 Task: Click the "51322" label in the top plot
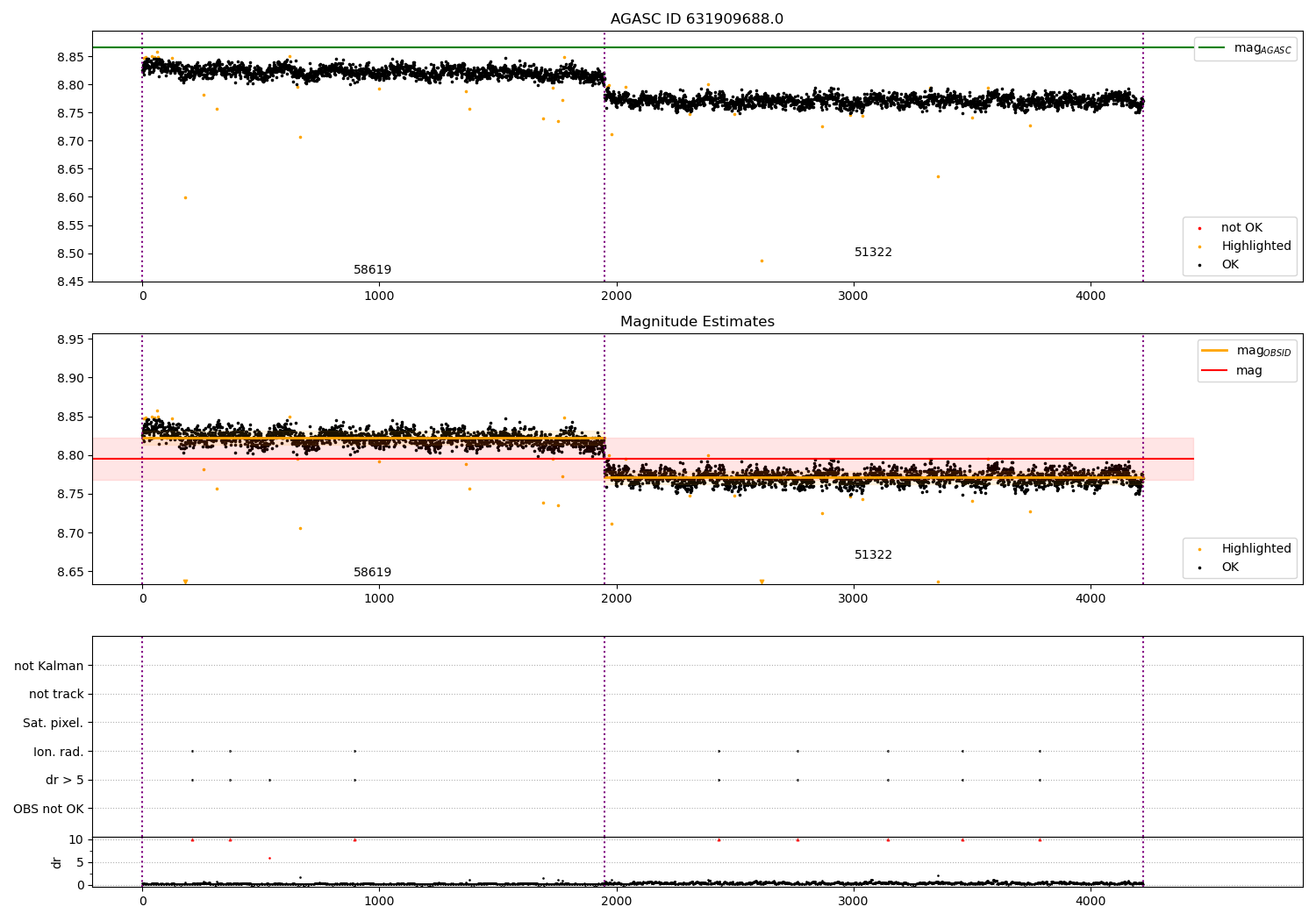[873, 253]
